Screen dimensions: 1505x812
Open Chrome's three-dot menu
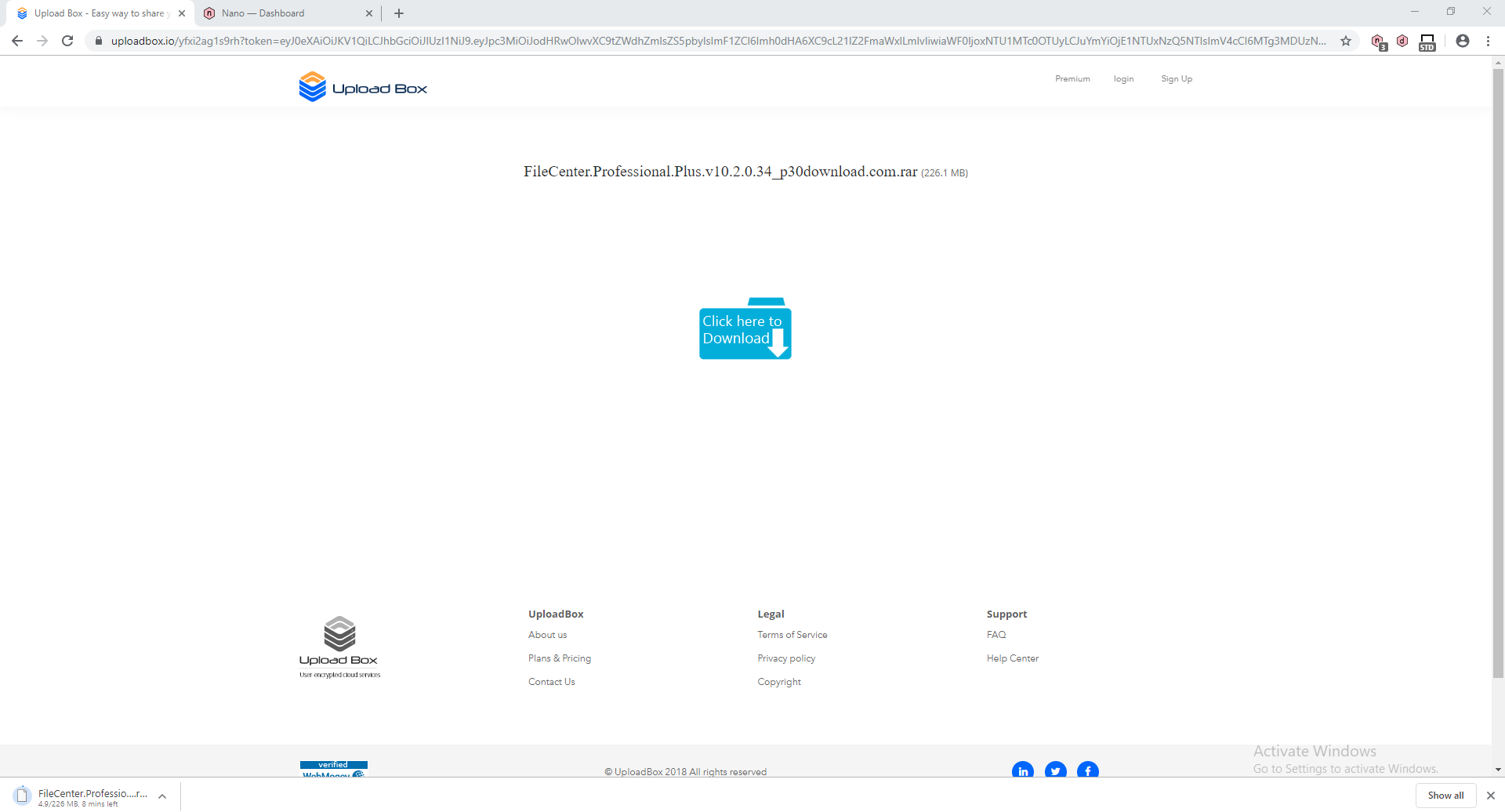click(x=1488, y=41)
